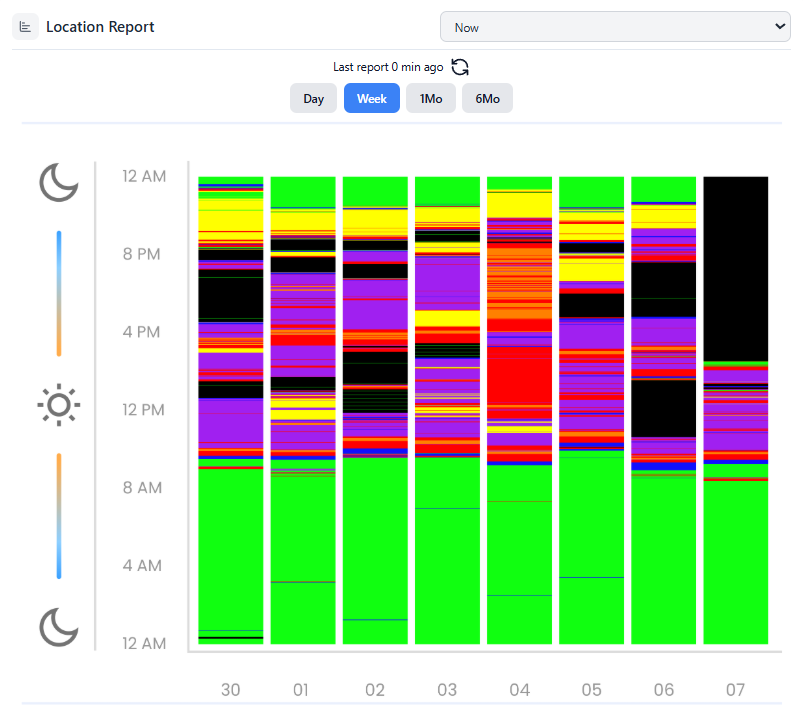
Task: Switch to the Day view
Action: coord(314,99)
